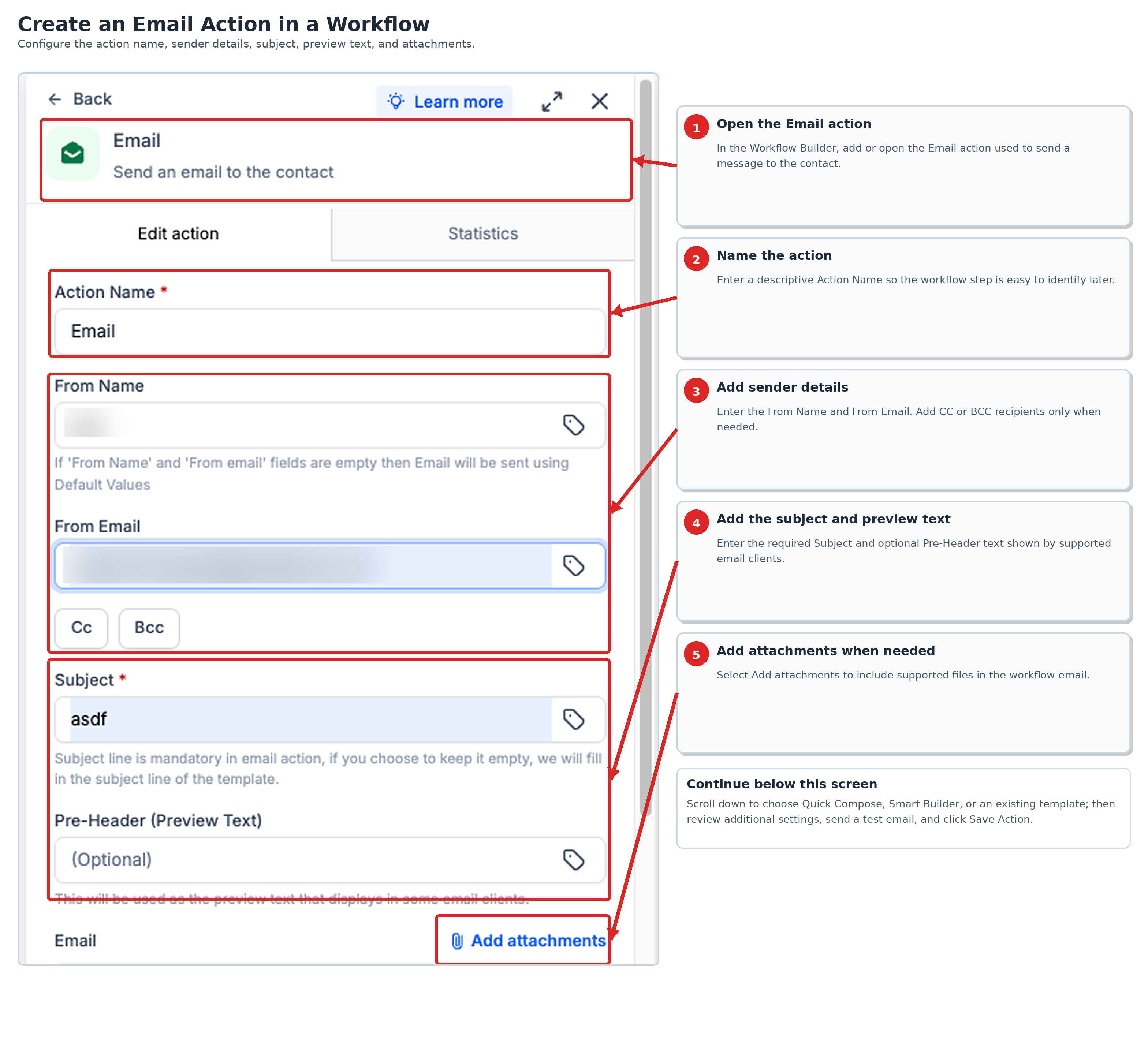This screenshot has width=1148, height=1043.
Task: Open the tag picker in From Name
Action: 573,425
